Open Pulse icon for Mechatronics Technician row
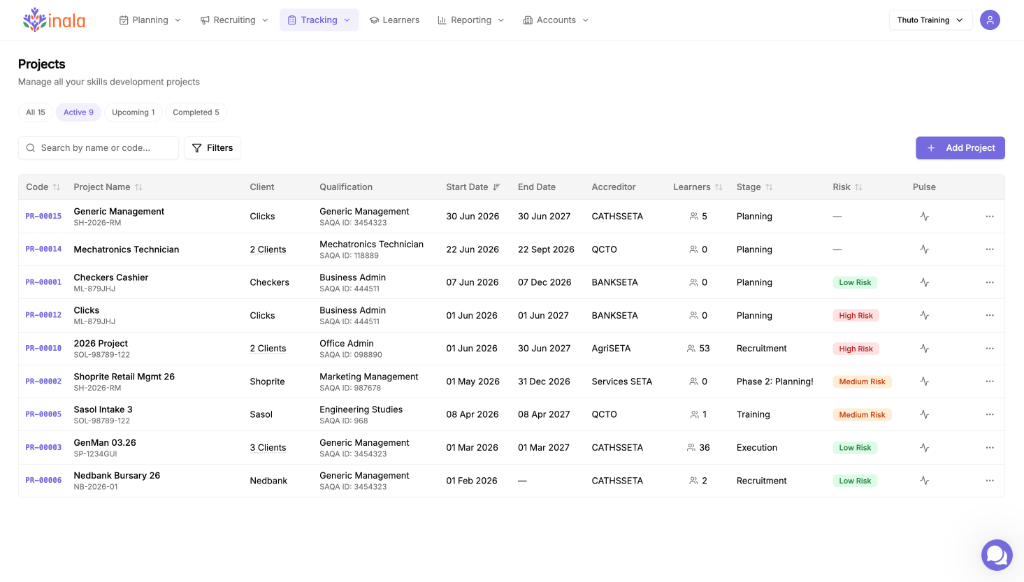The image size is (1024, 582). coord(924,249)
